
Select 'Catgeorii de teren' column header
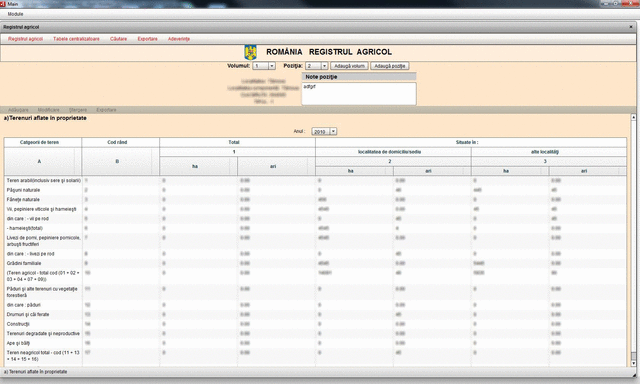[43, 142]
